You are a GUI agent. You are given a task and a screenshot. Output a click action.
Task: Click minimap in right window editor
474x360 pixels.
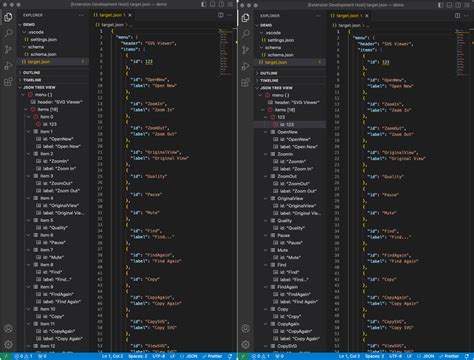coord(463,52)
